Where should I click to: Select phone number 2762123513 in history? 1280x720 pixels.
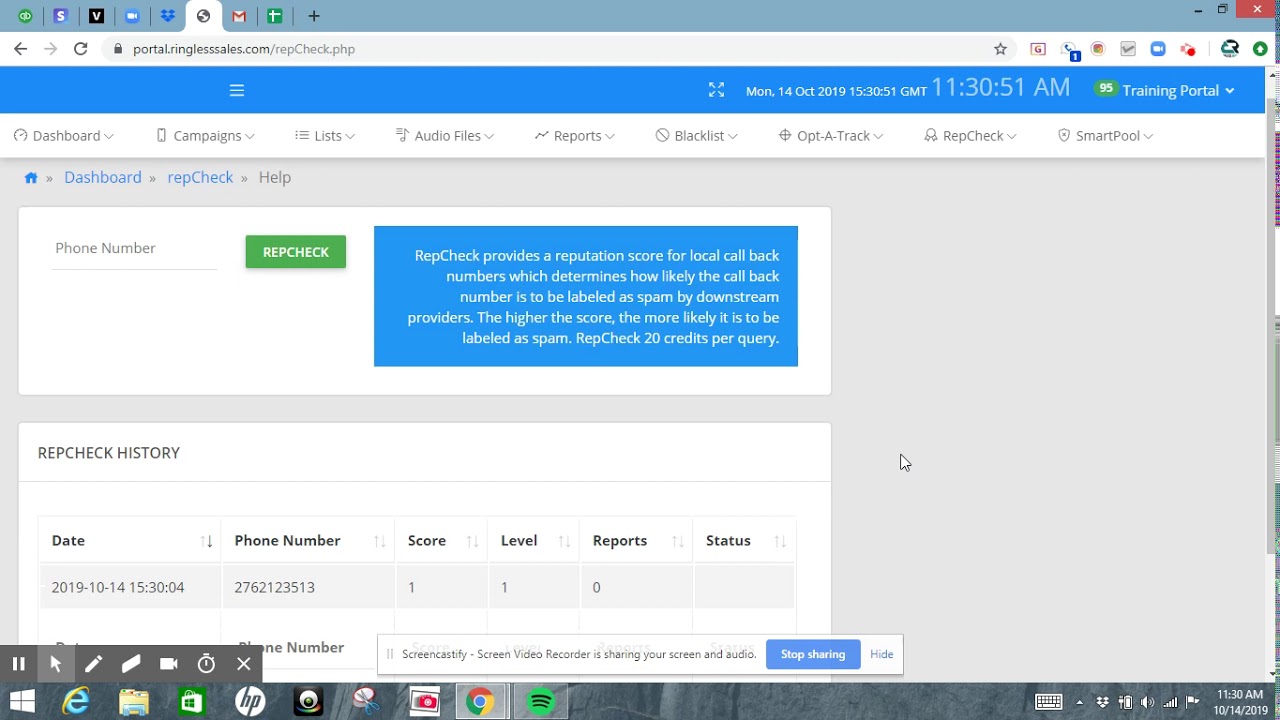275,588
